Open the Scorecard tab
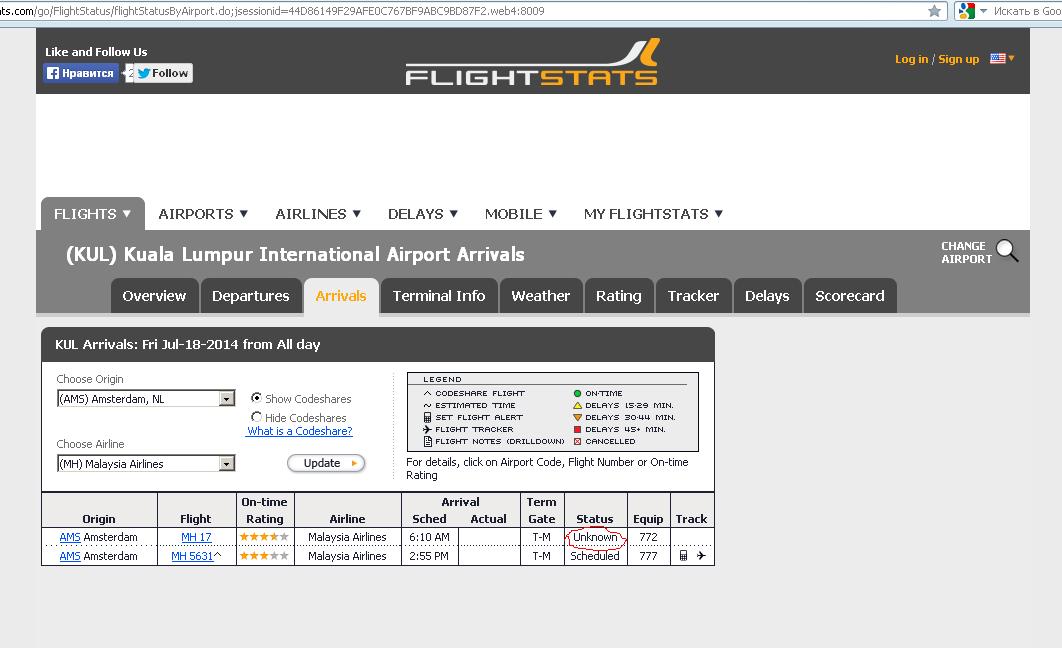 pos(850,296)
